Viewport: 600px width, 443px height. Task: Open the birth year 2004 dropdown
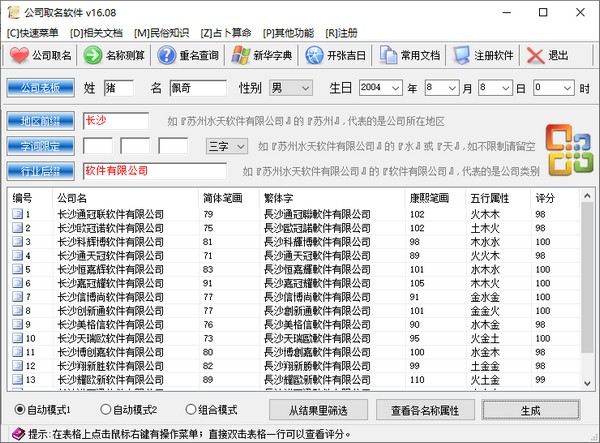pos(380,88)
